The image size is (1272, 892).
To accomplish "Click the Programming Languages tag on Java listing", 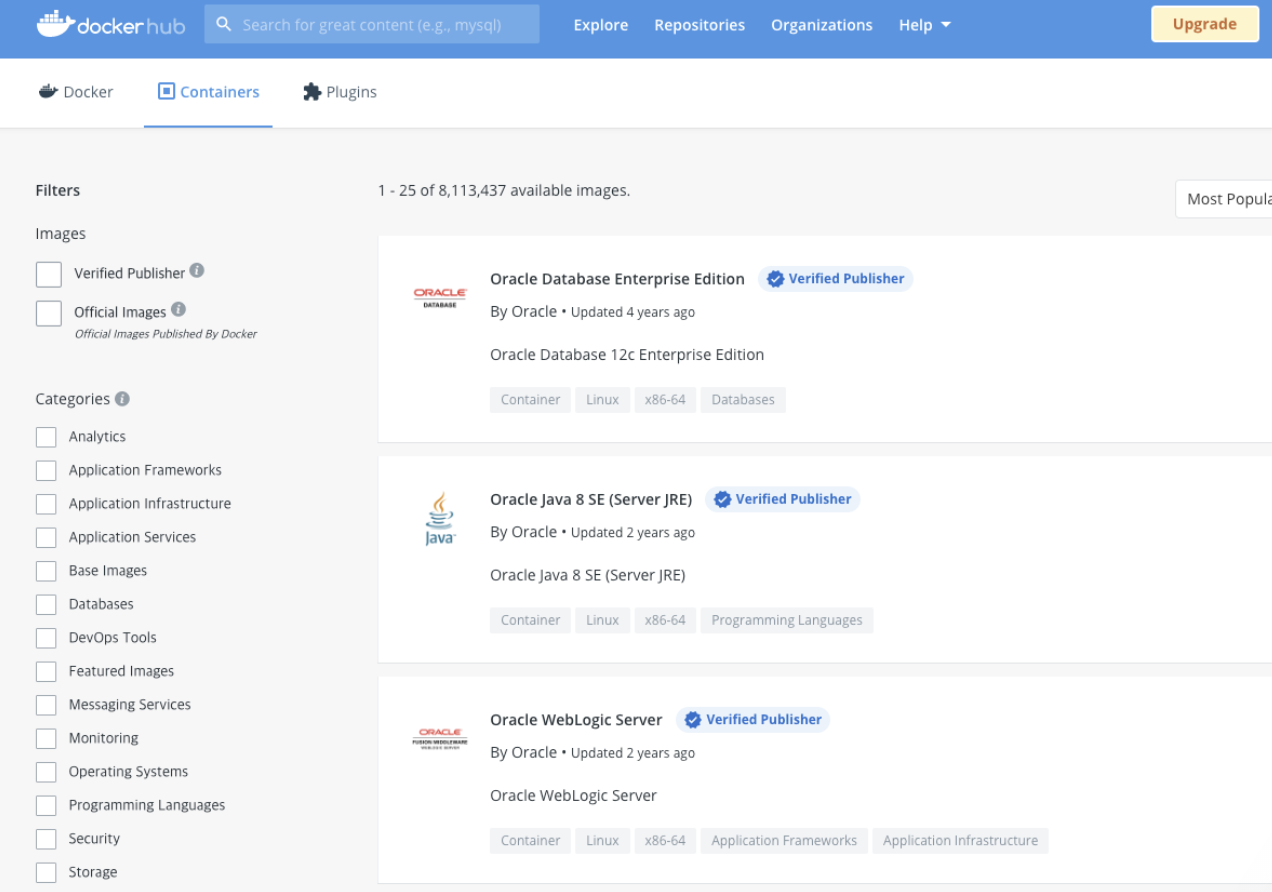I will 787,620.
